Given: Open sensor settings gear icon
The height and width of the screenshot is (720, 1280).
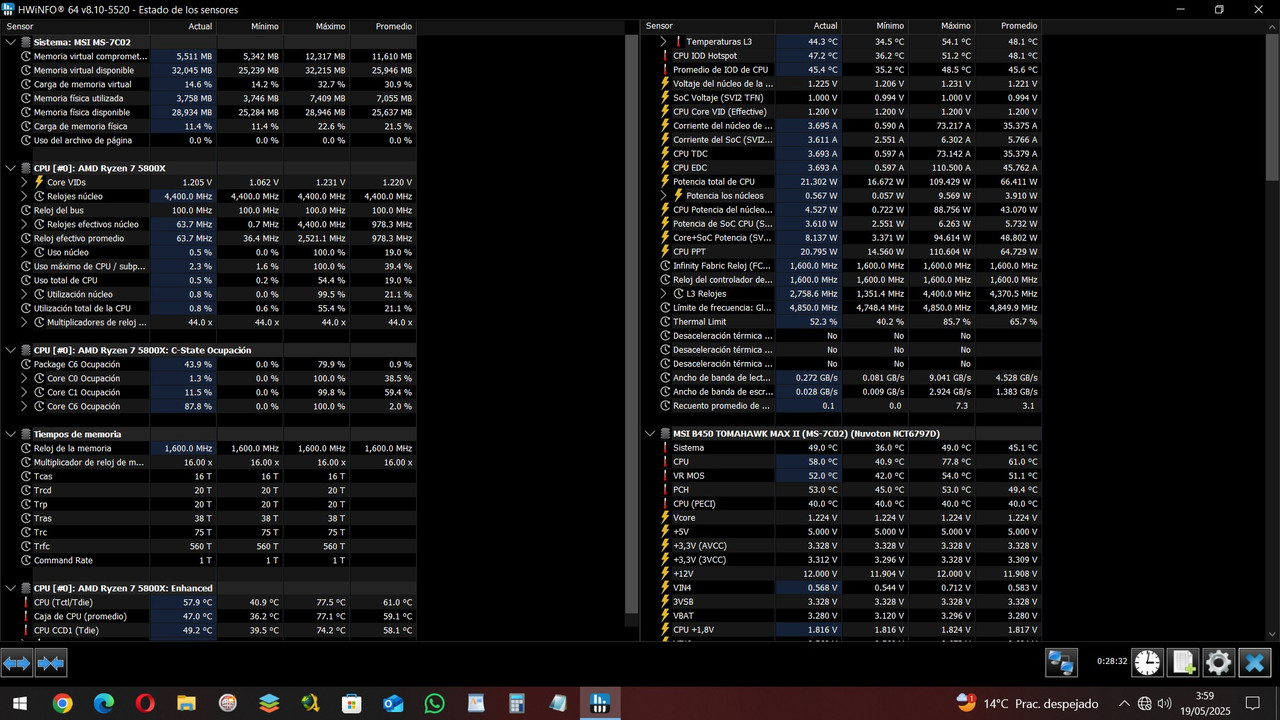Looking at the screenshot, I should click(1218, 662).
